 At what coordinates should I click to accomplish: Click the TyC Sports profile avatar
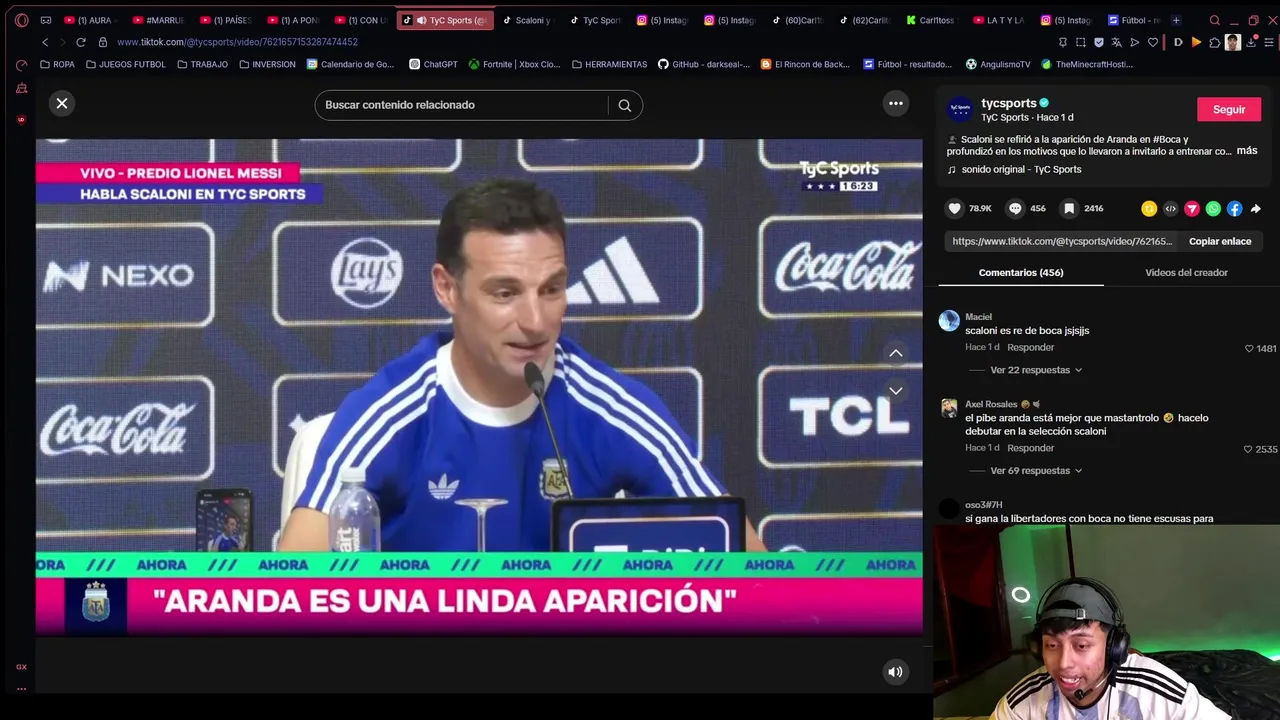tap(960, 110)
